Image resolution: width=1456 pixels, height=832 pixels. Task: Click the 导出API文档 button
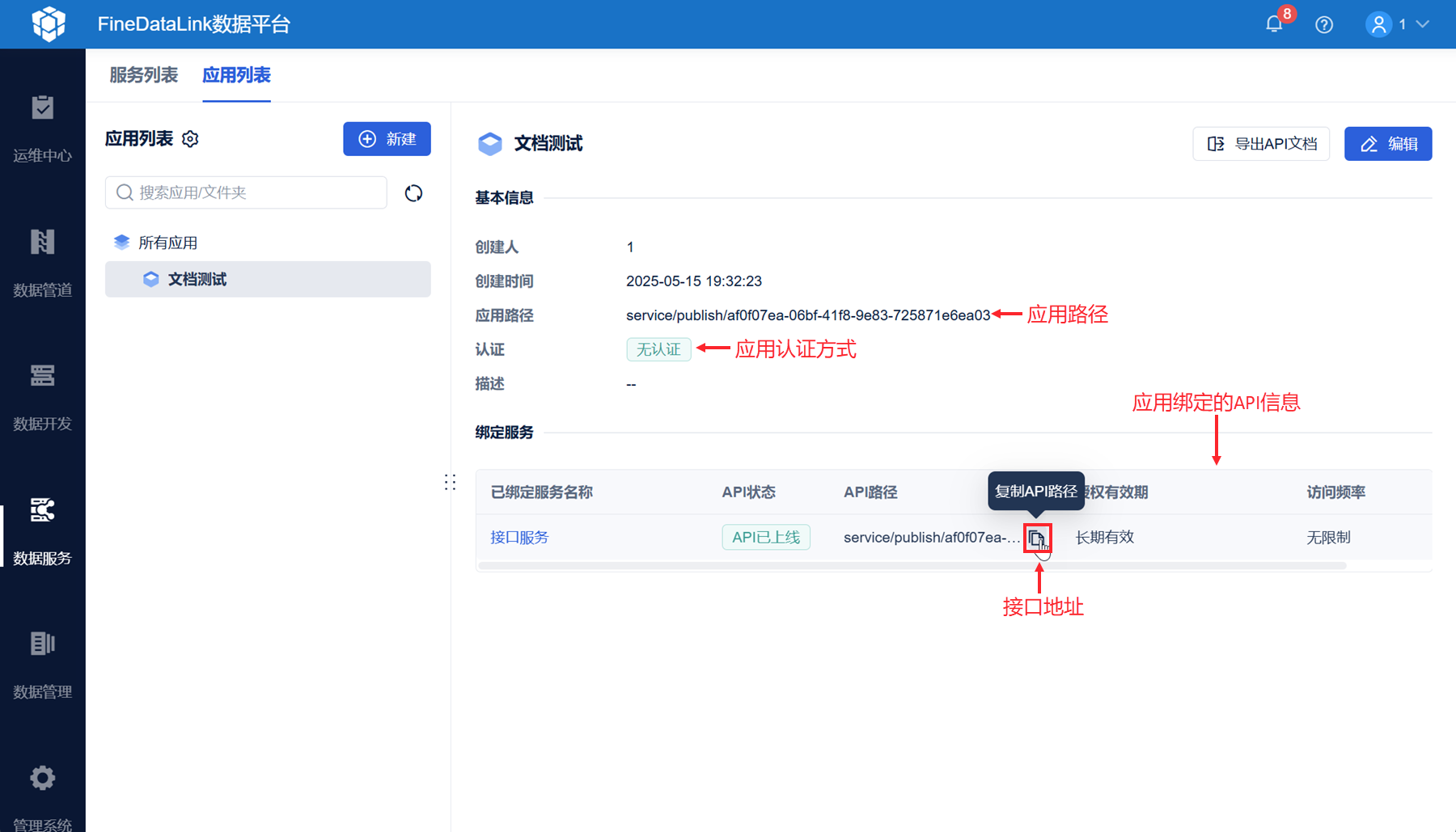pos(1261,144)
